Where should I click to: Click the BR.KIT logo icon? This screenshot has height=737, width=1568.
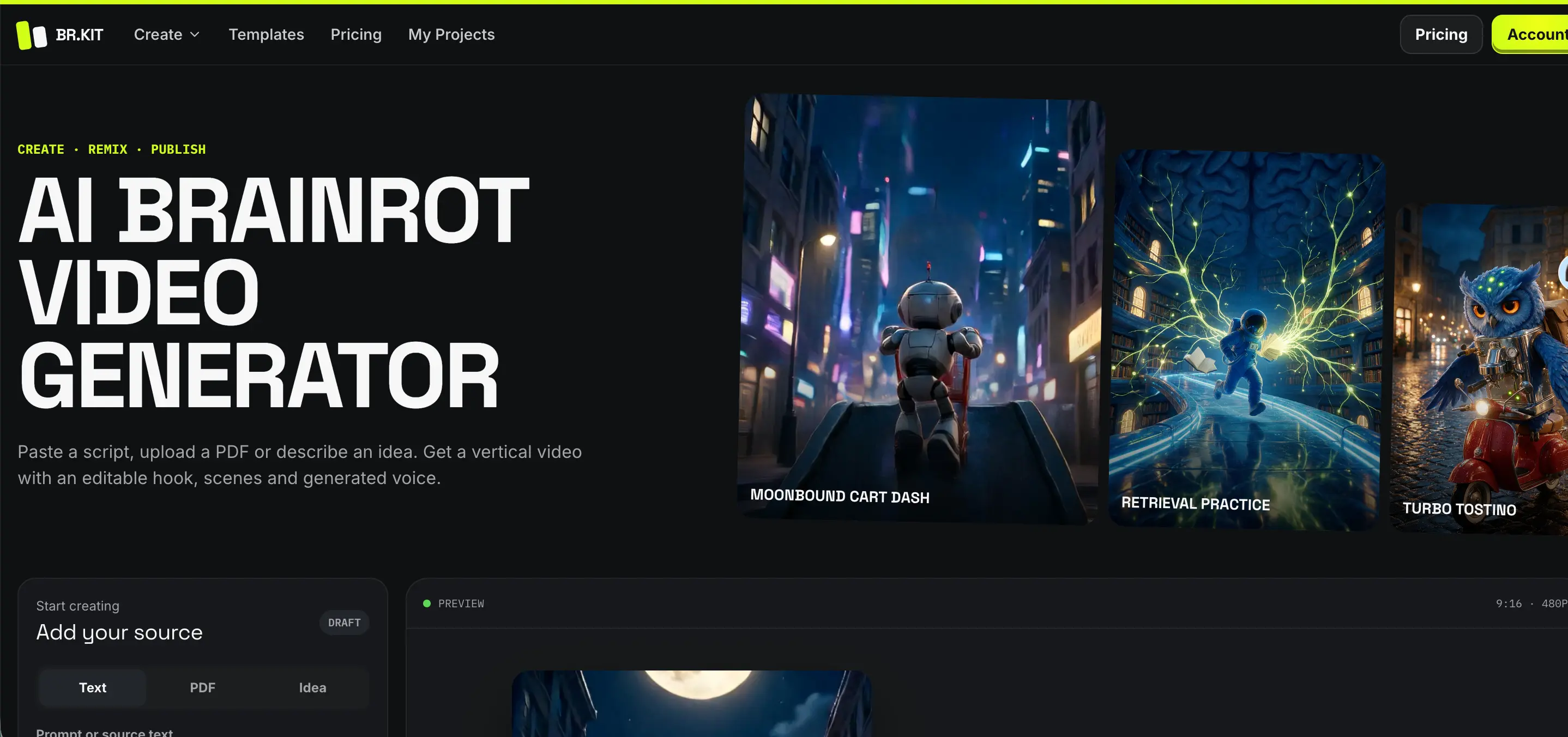pyautogui.click(x=32, y=35)
